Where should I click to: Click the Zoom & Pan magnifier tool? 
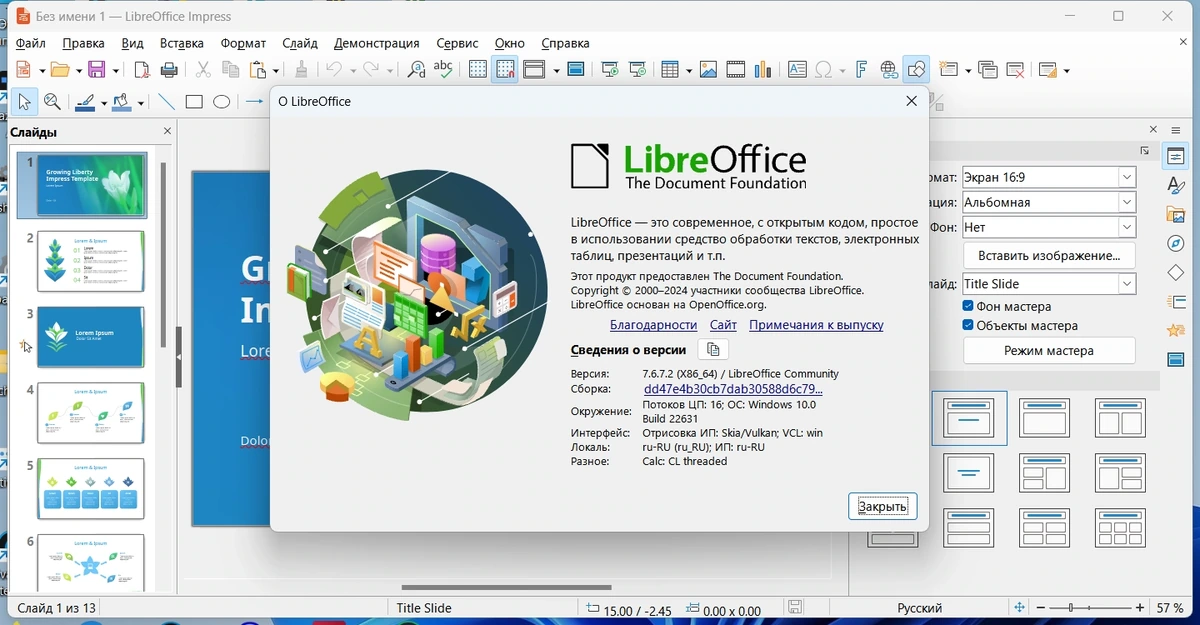(53, 102)
